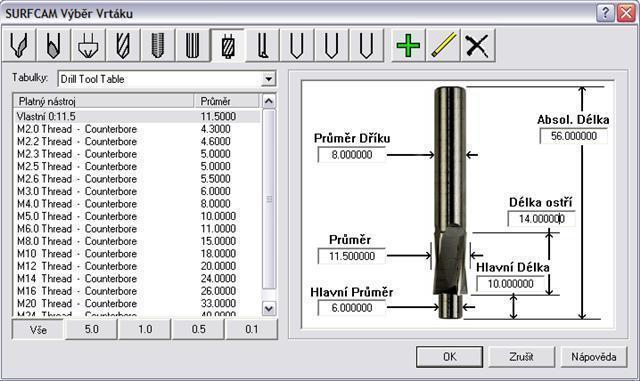640x381 pixels.
Task: Pick the threaded tap tool icon
Action: click(158, 45)
